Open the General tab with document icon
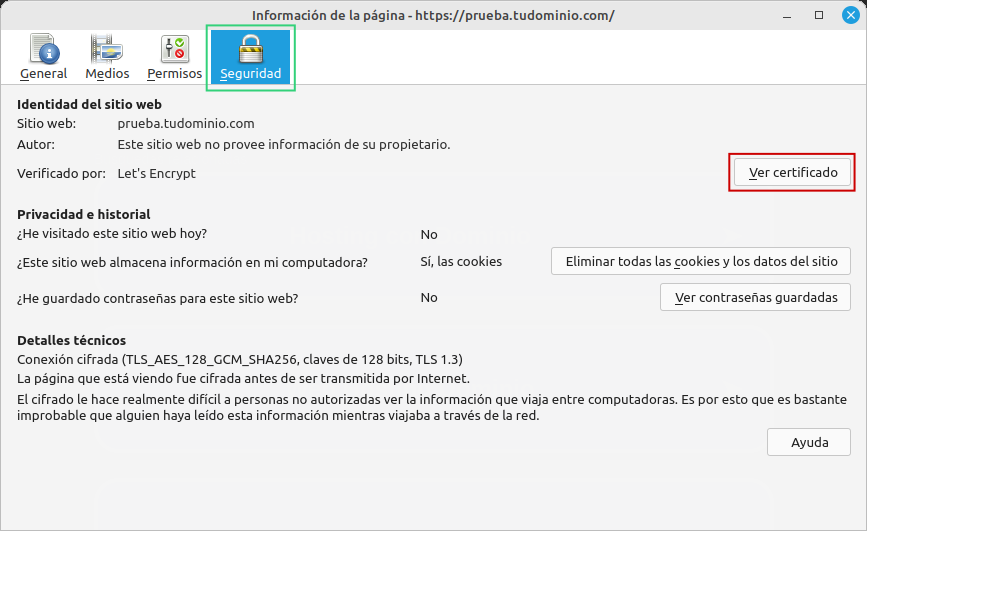Screen dimensions: 1000x600 click(43, 58)
